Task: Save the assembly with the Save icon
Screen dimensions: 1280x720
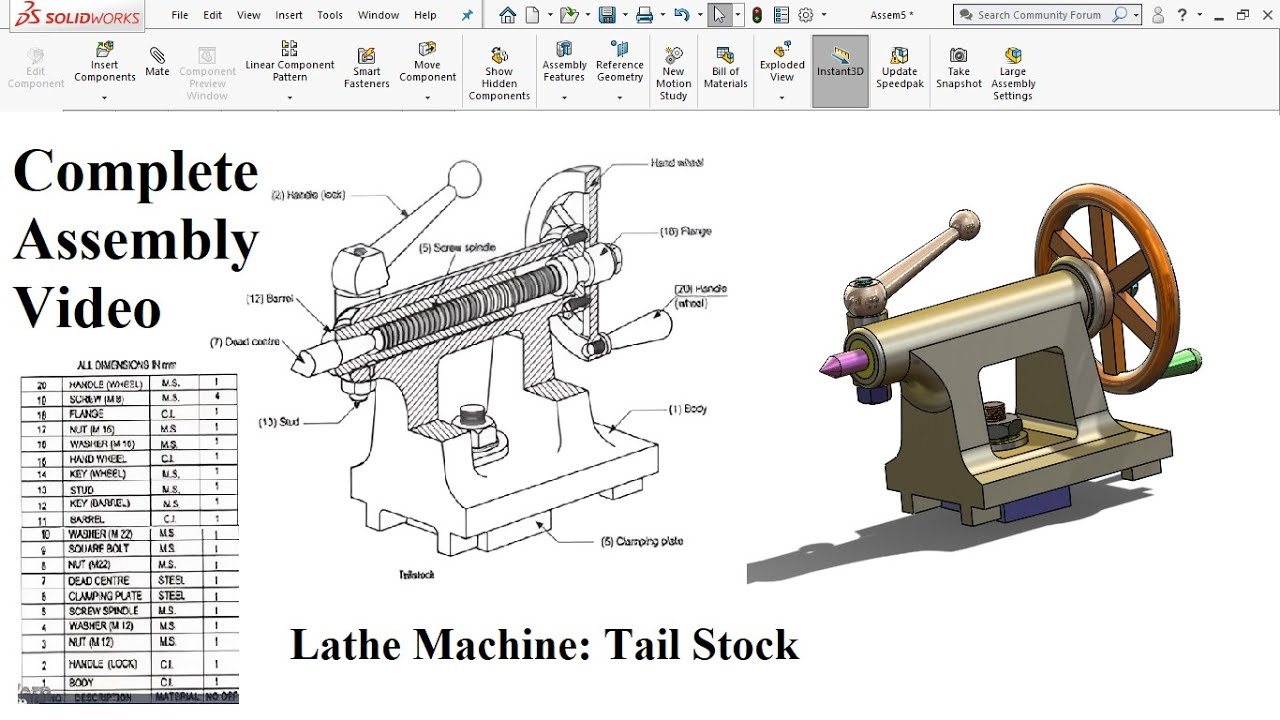Action: [606, 15]
